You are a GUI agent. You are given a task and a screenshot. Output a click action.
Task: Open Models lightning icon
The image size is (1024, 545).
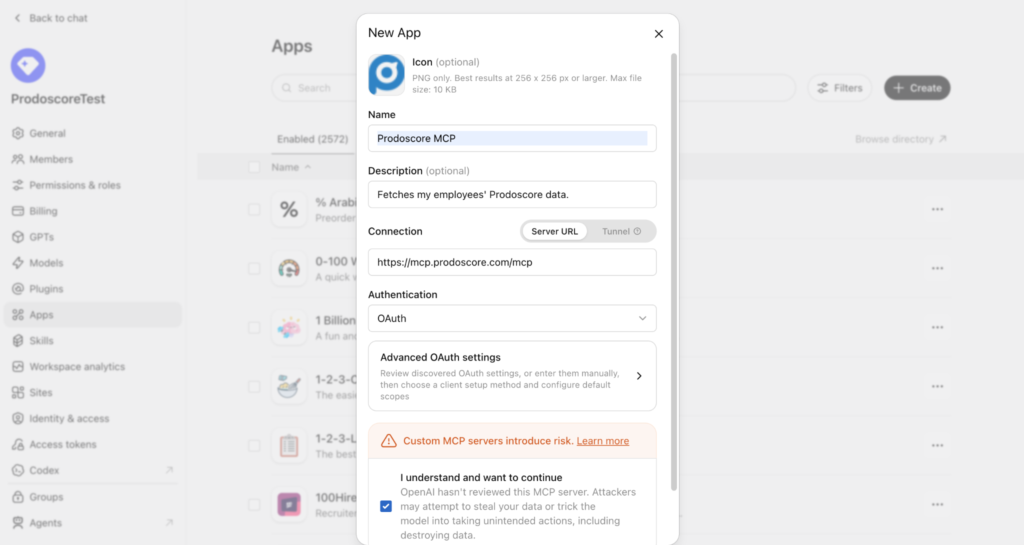(18, 263)
